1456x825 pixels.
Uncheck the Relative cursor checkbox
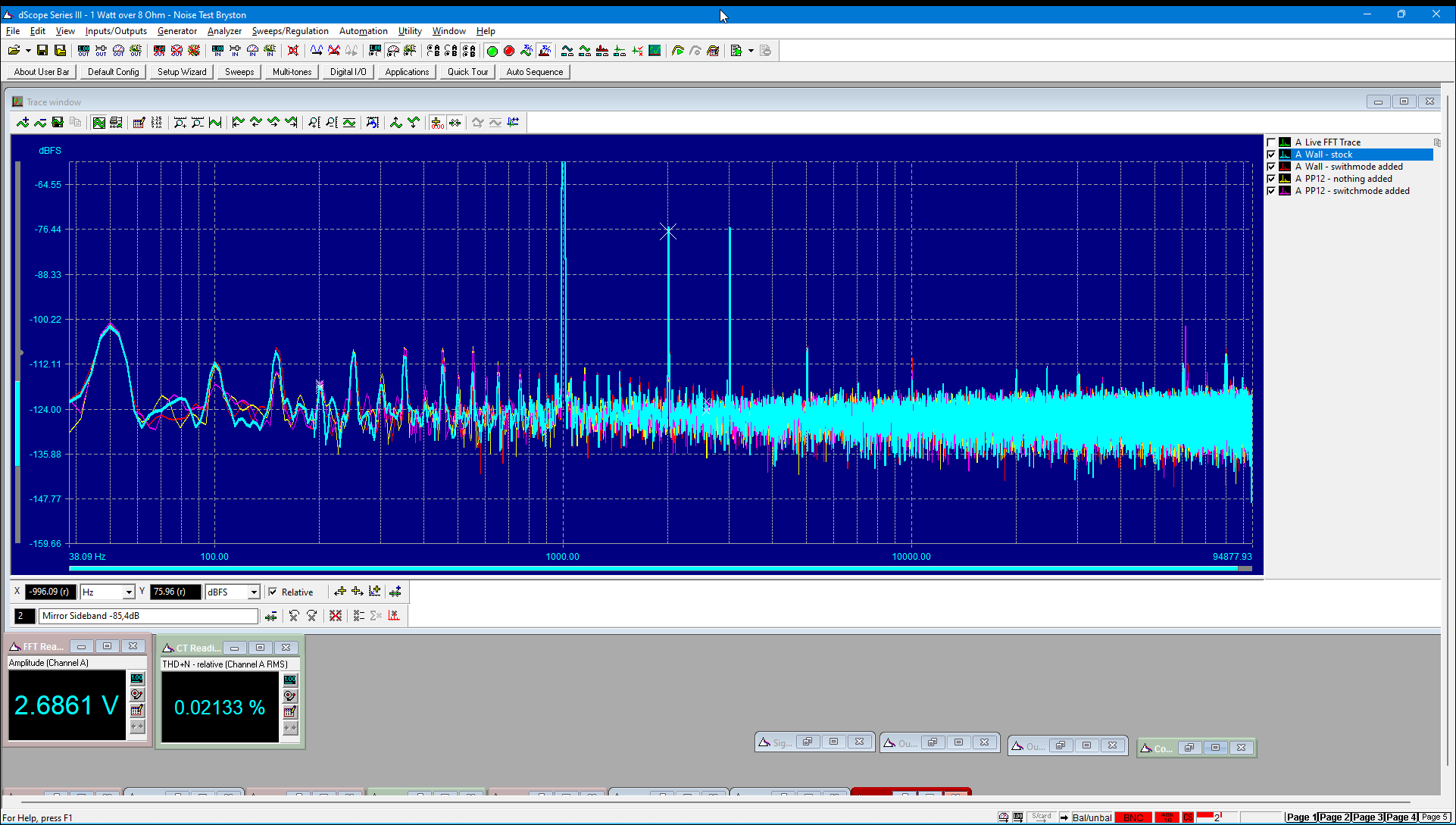273,592
